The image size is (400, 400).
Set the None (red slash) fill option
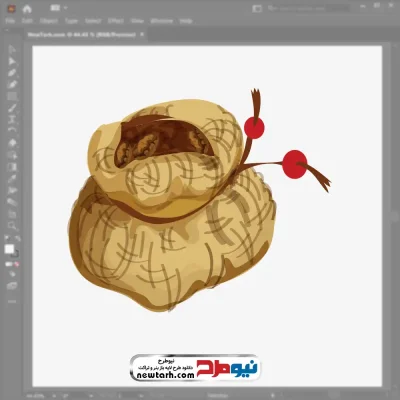point(17,264)
